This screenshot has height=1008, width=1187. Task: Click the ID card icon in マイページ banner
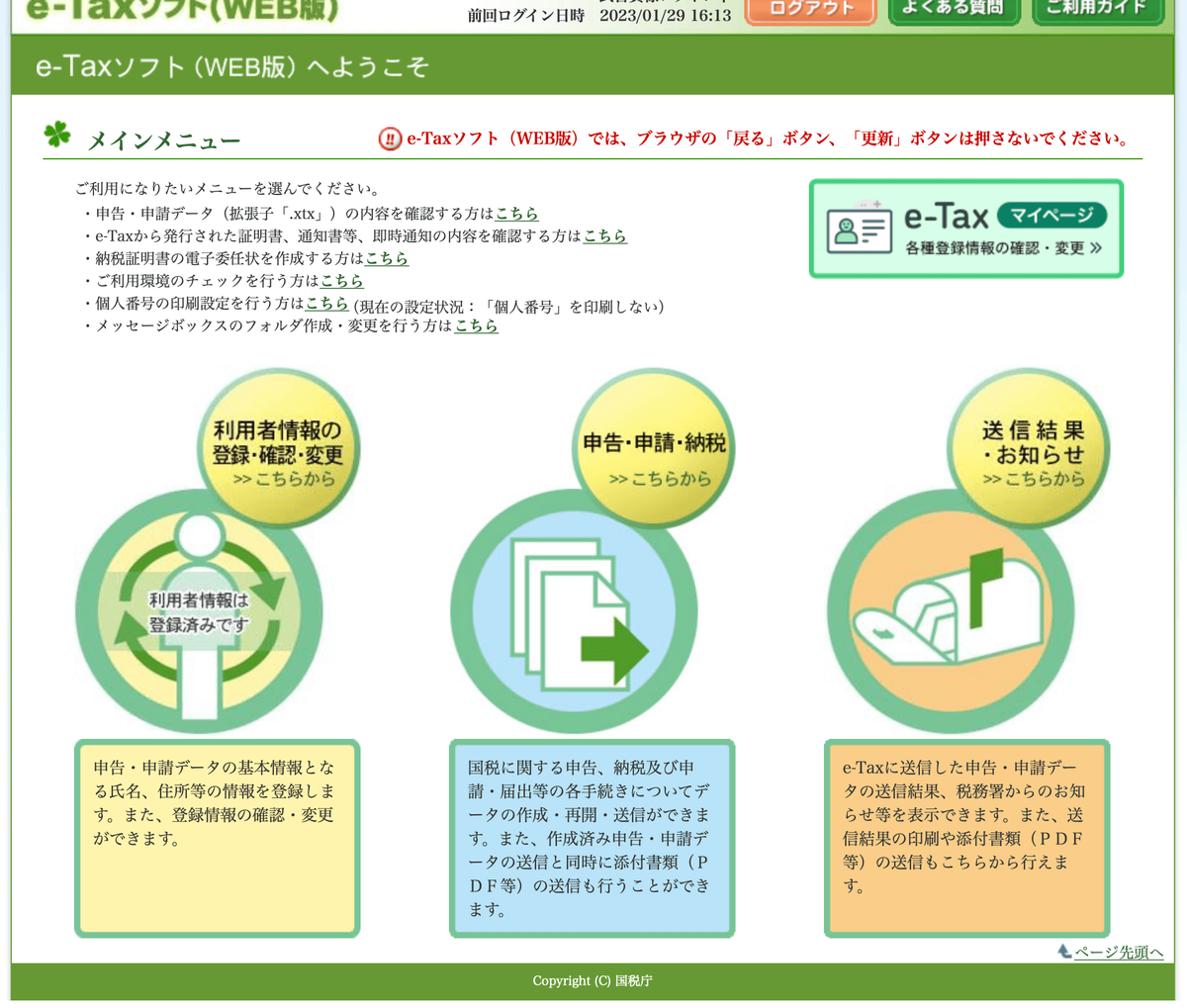859,229
